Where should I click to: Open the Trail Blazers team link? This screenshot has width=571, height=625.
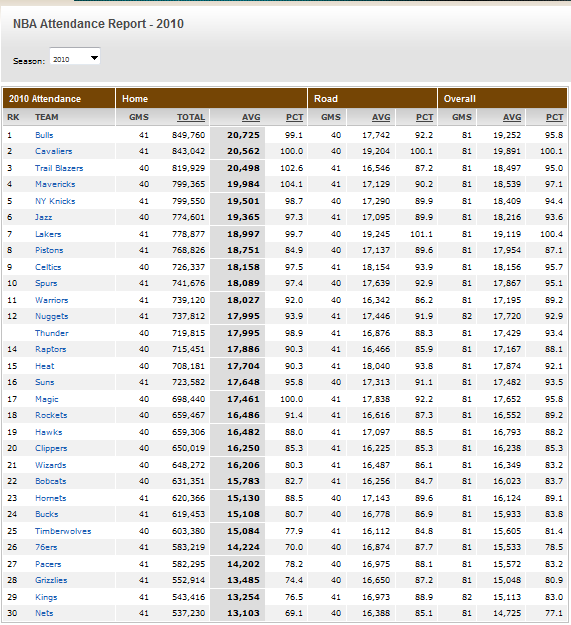59,168
